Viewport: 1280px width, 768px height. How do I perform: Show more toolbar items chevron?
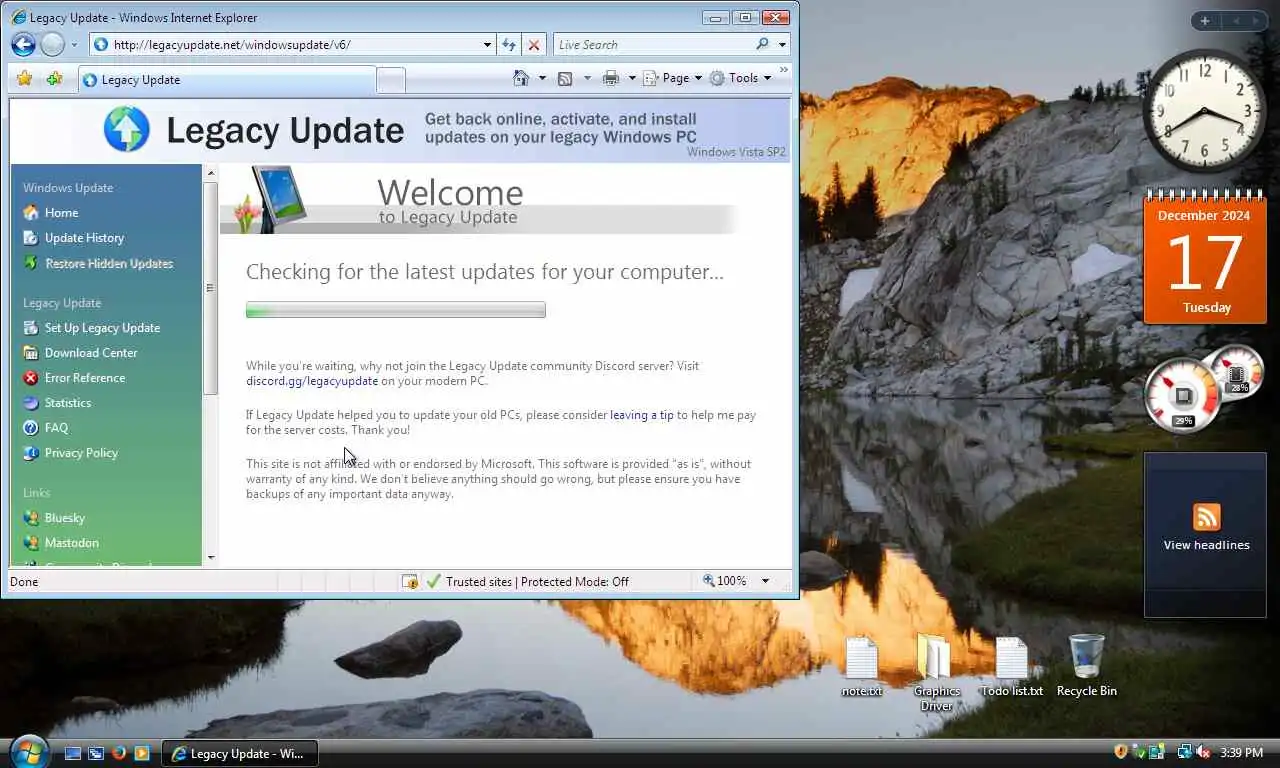784,70
